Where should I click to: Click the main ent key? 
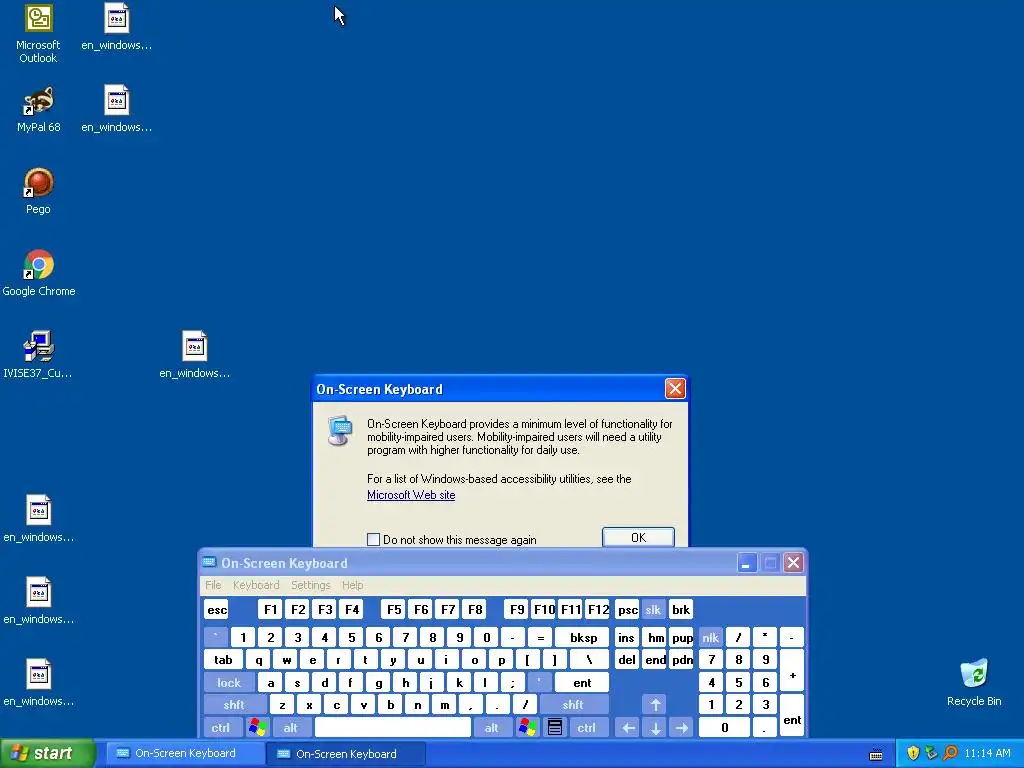coord(582,682)
